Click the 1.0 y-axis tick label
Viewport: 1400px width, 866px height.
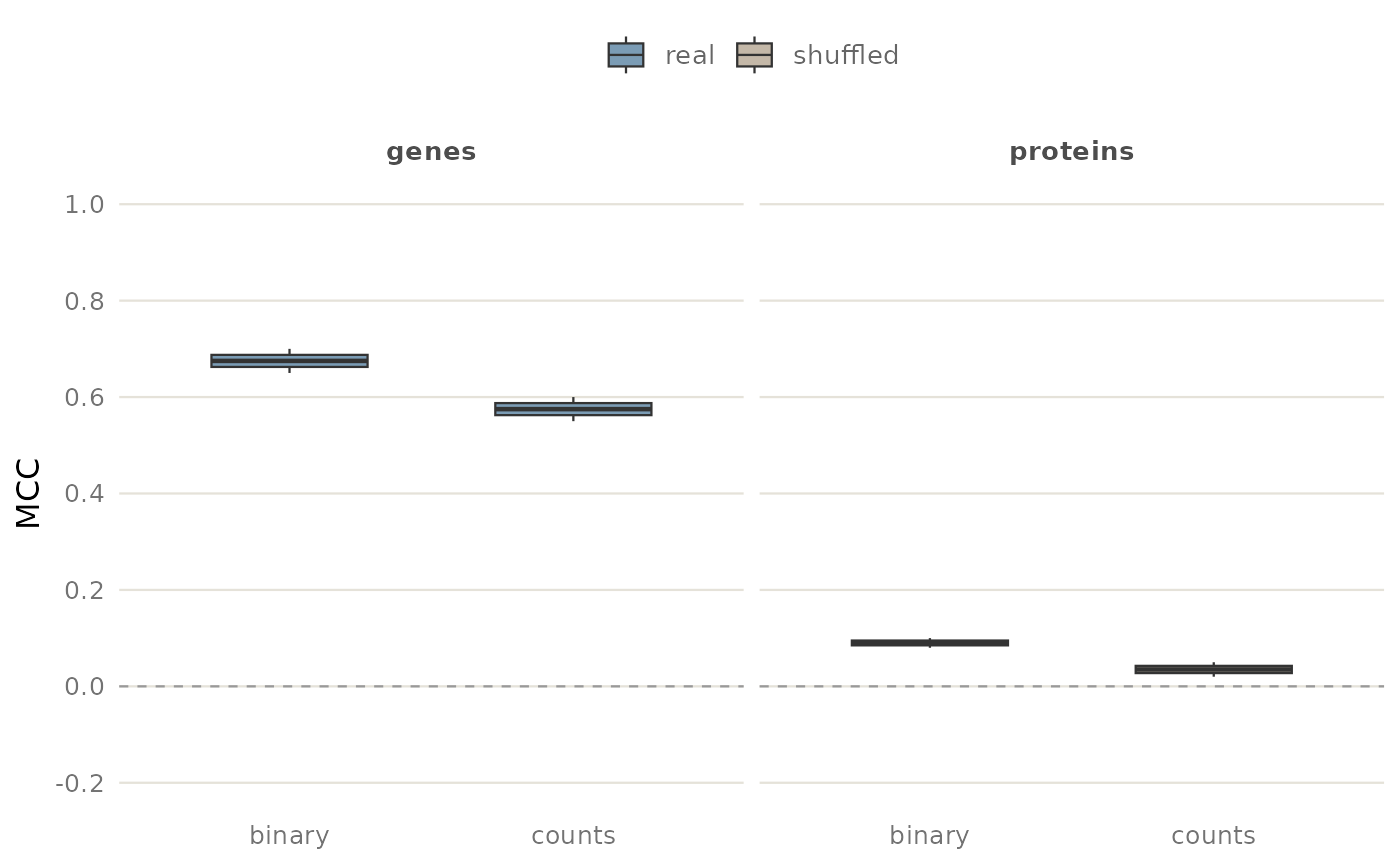[x=83, y=205]
